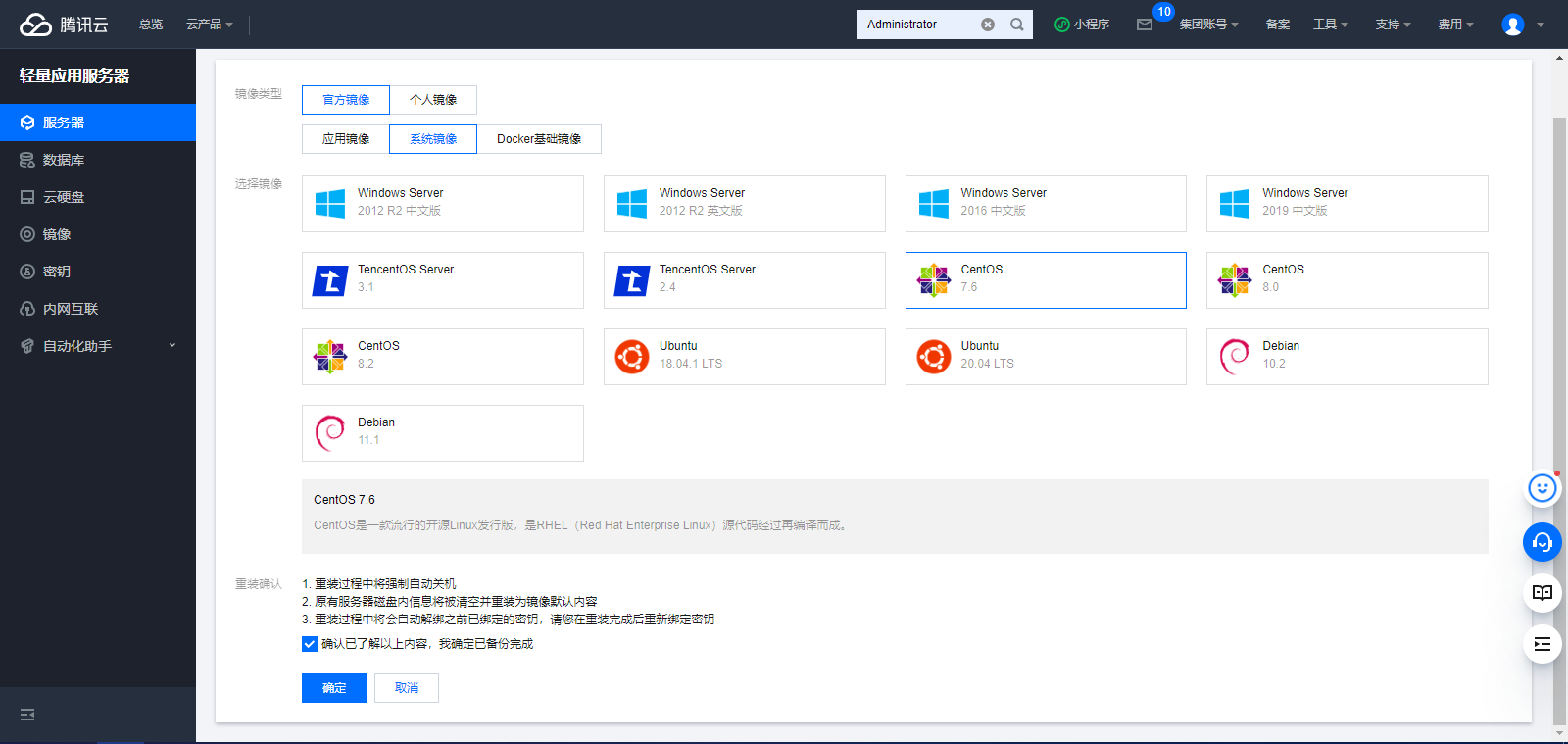The width and height of the screenshot is (1568, 744).
Task: Click the 内网互联 sidebar icon
Action: pyautogui.click(x=27, y=309)
